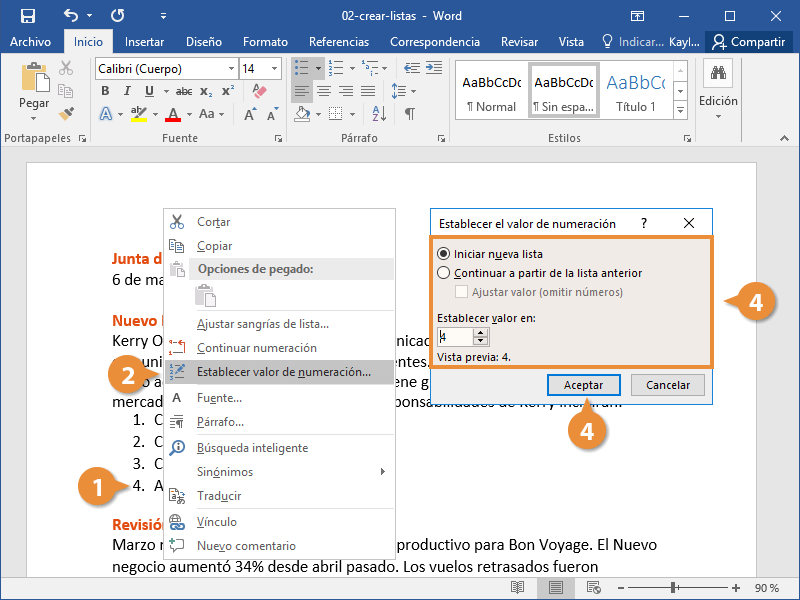
Task: Sort the selected text alphabetically
Action: click(379, 113)
